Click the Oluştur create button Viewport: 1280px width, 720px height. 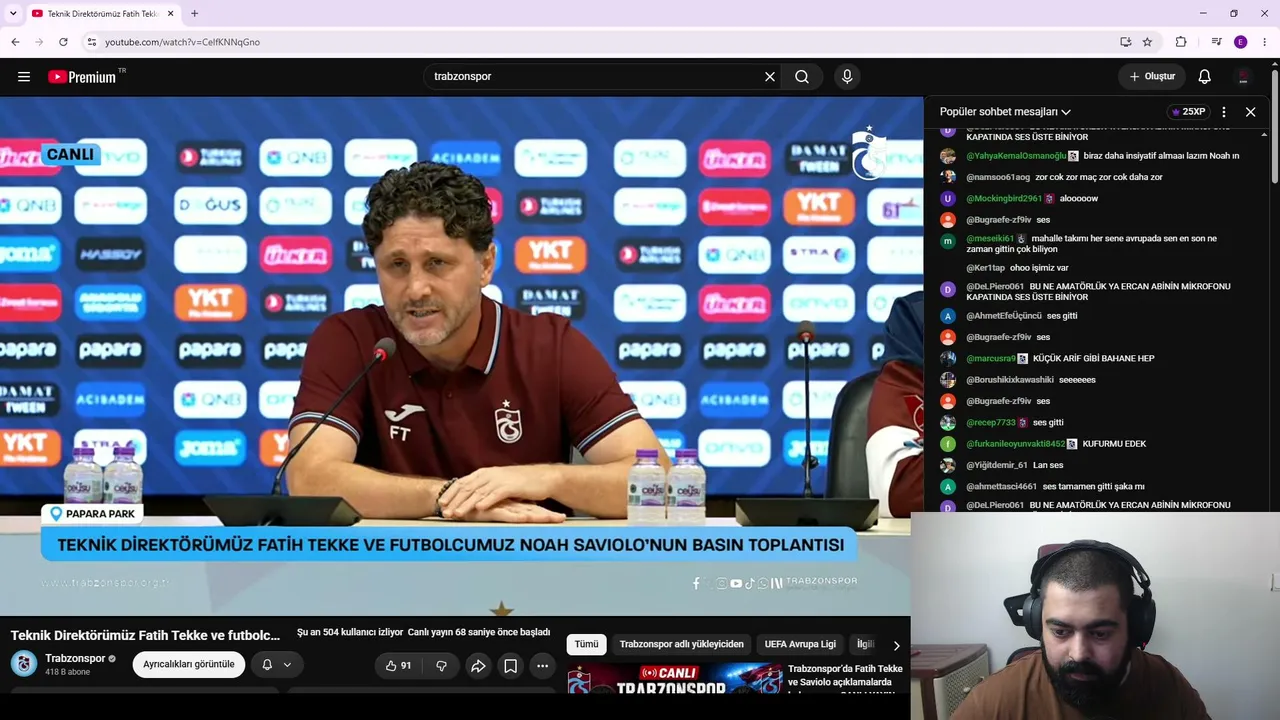pos(1152,77)
